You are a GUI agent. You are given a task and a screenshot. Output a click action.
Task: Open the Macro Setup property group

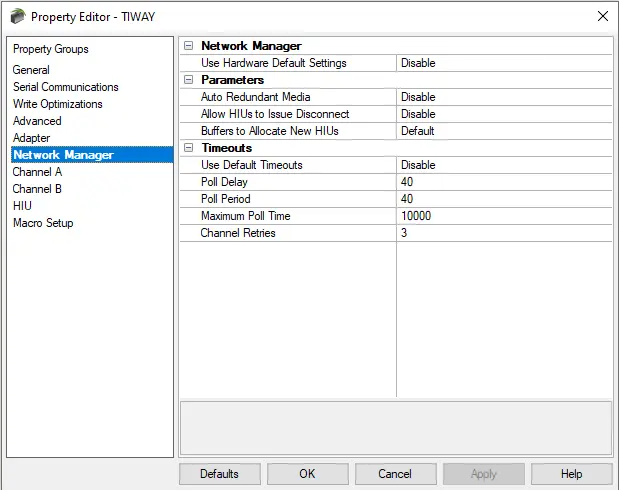(43, 223)
